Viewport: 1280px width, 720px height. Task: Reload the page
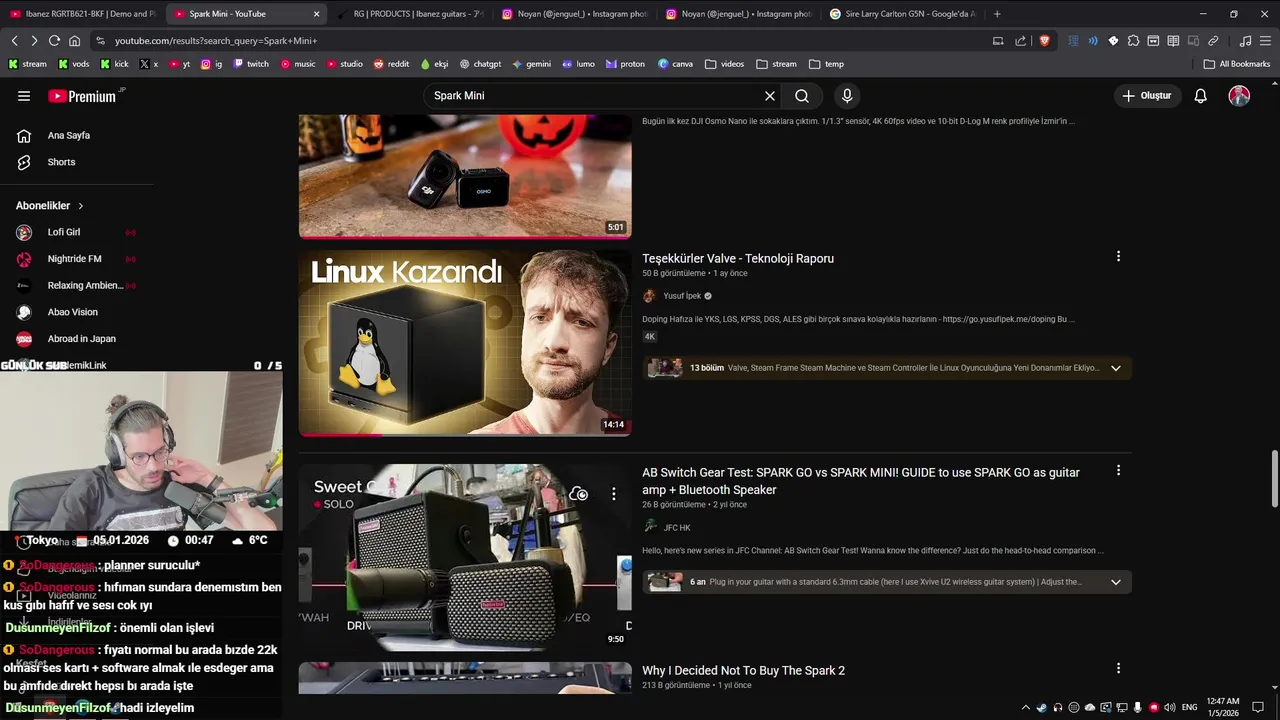(x=54, y=41)
